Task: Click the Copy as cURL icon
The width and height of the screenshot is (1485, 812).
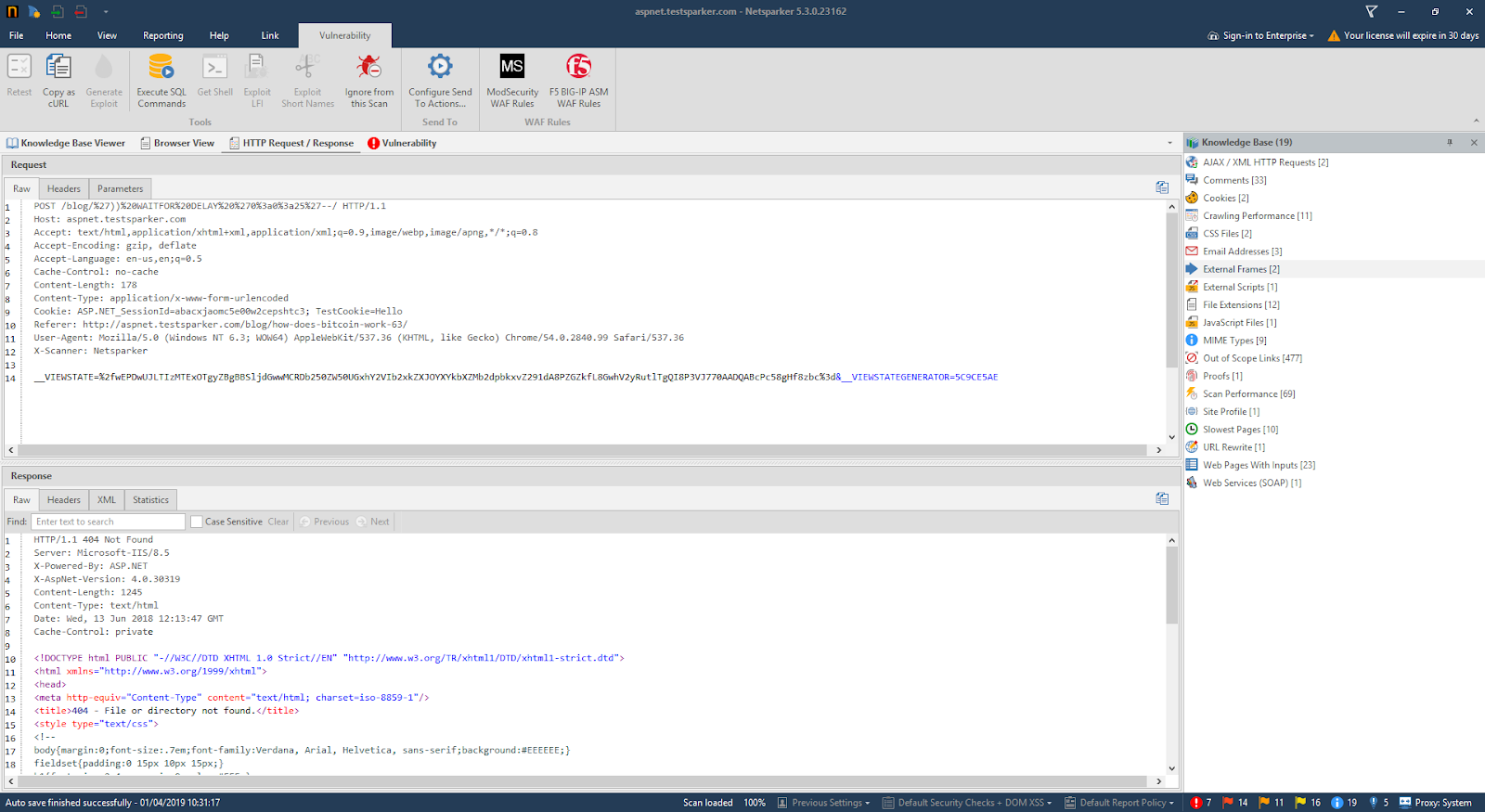Action: (58, 69)
